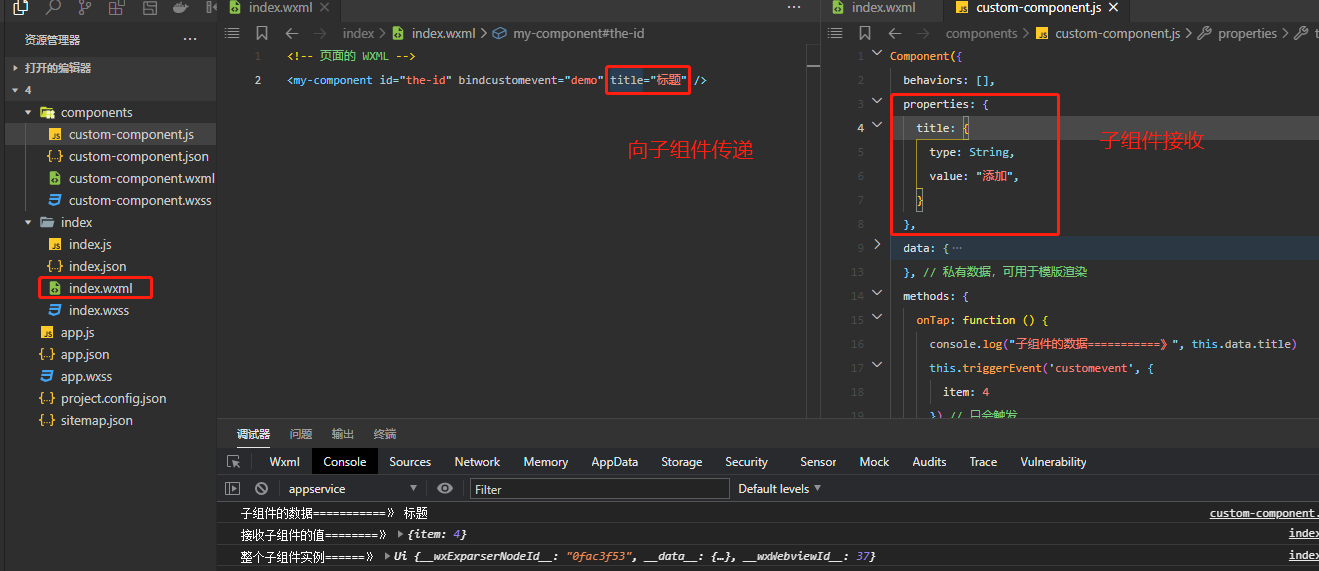
Task: Open the Search magnifier in activity bar
Action: pyautogui.click(x=53, y=8)
